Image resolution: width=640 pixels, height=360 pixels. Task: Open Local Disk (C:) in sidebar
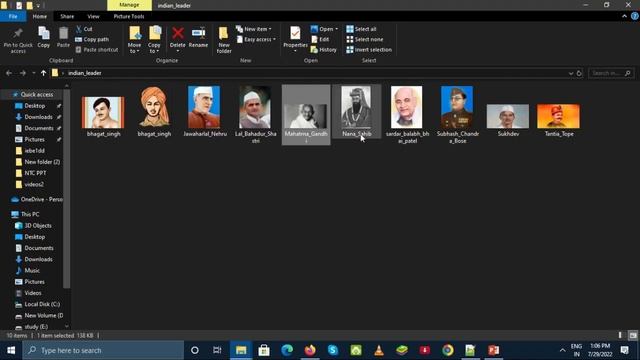point(42,304)
